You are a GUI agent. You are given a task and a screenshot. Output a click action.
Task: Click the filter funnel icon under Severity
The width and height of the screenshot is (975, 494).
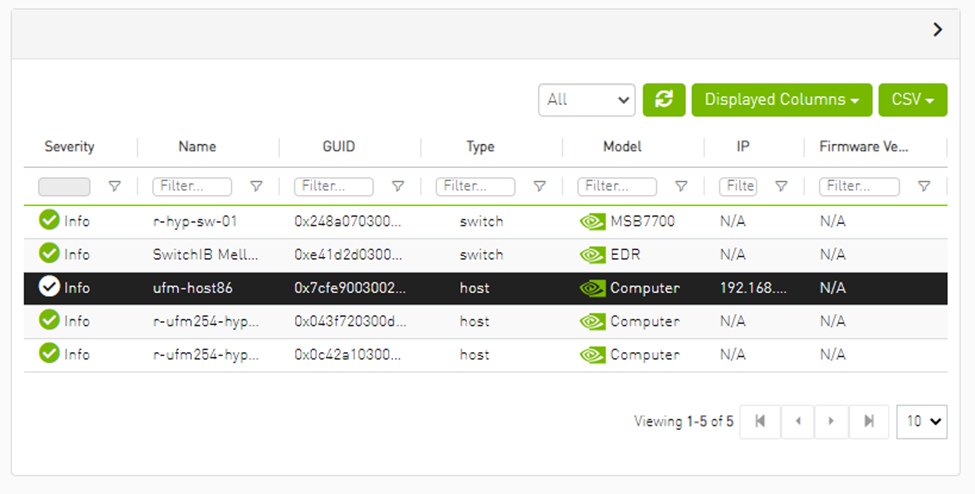click(x=114, y=186)
